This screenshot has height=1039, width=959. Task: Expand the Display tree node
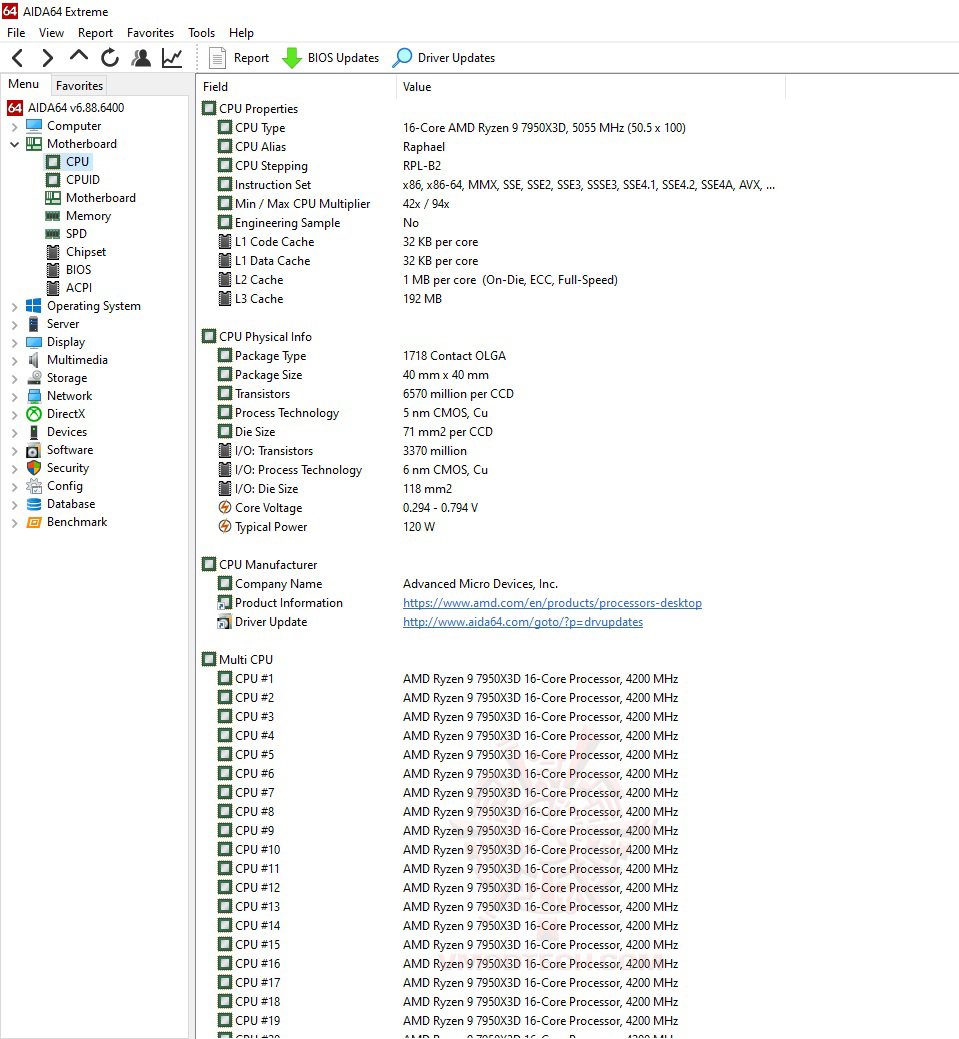(15, 342)
